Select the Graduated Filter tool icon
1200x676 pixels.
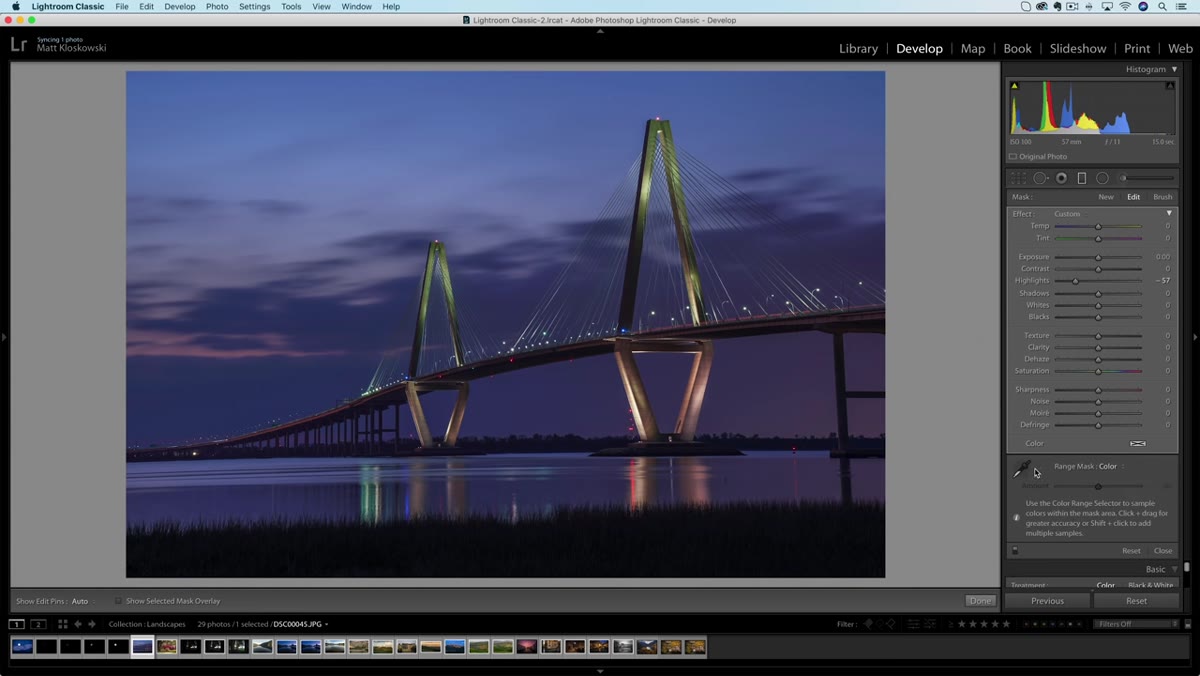point(1081,178)
